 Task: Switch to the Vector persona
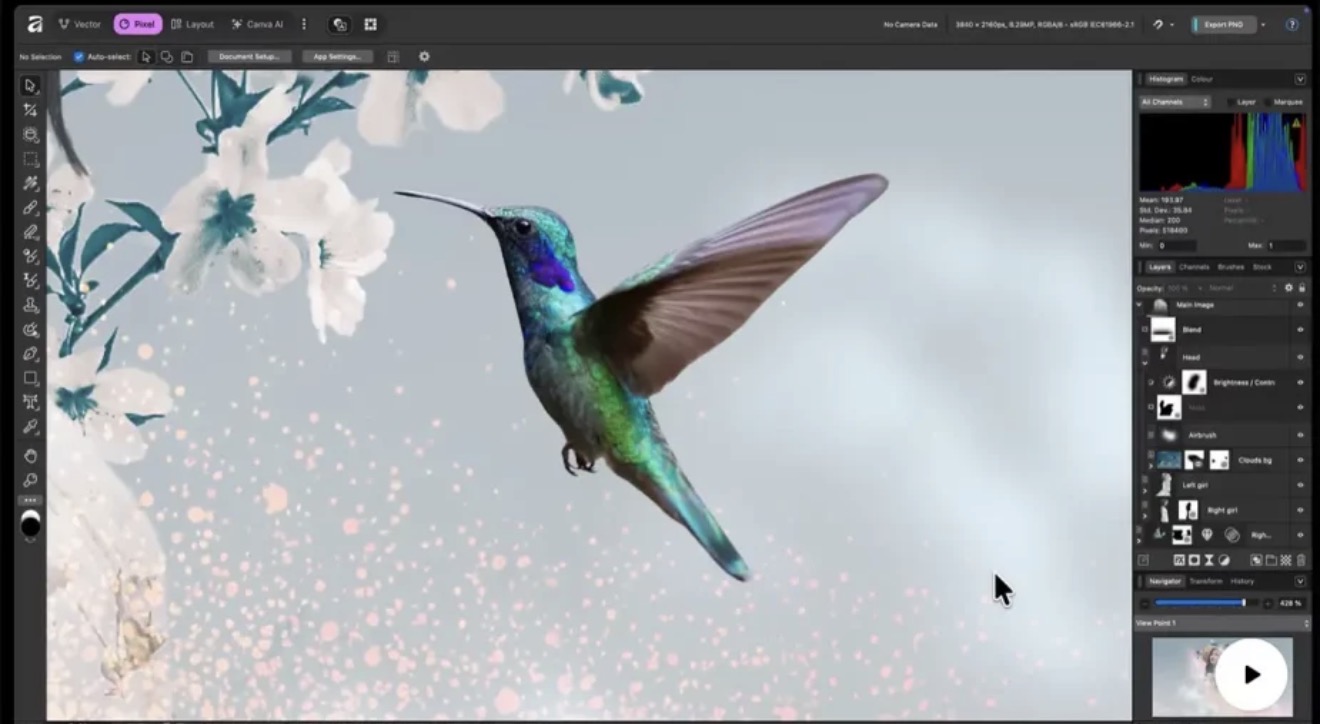coord(80,24)
